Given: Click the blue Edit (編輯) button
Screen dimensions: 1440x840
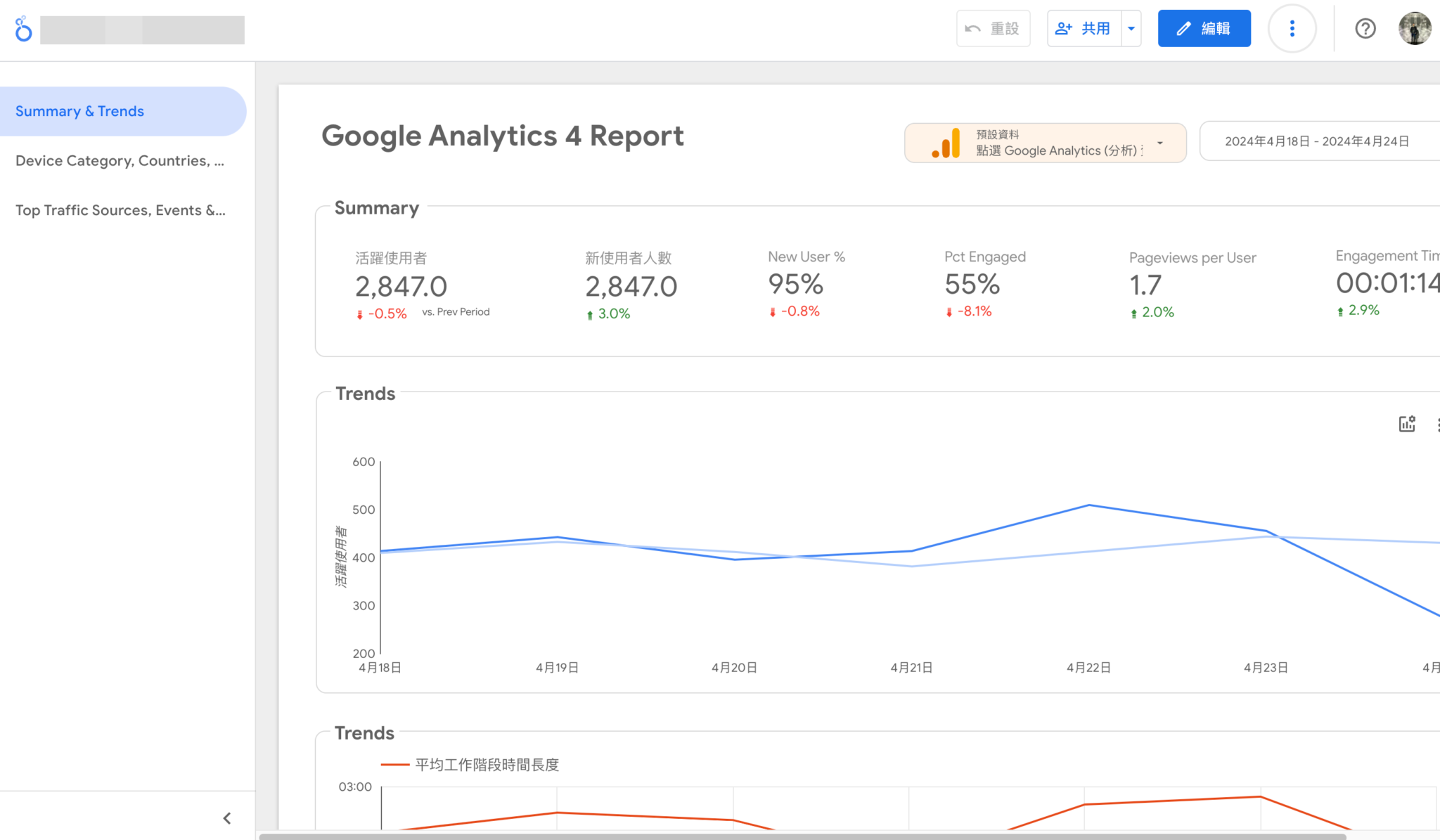Looking at the screenshot, I should pyautogui.click(x=1204, y=29).
